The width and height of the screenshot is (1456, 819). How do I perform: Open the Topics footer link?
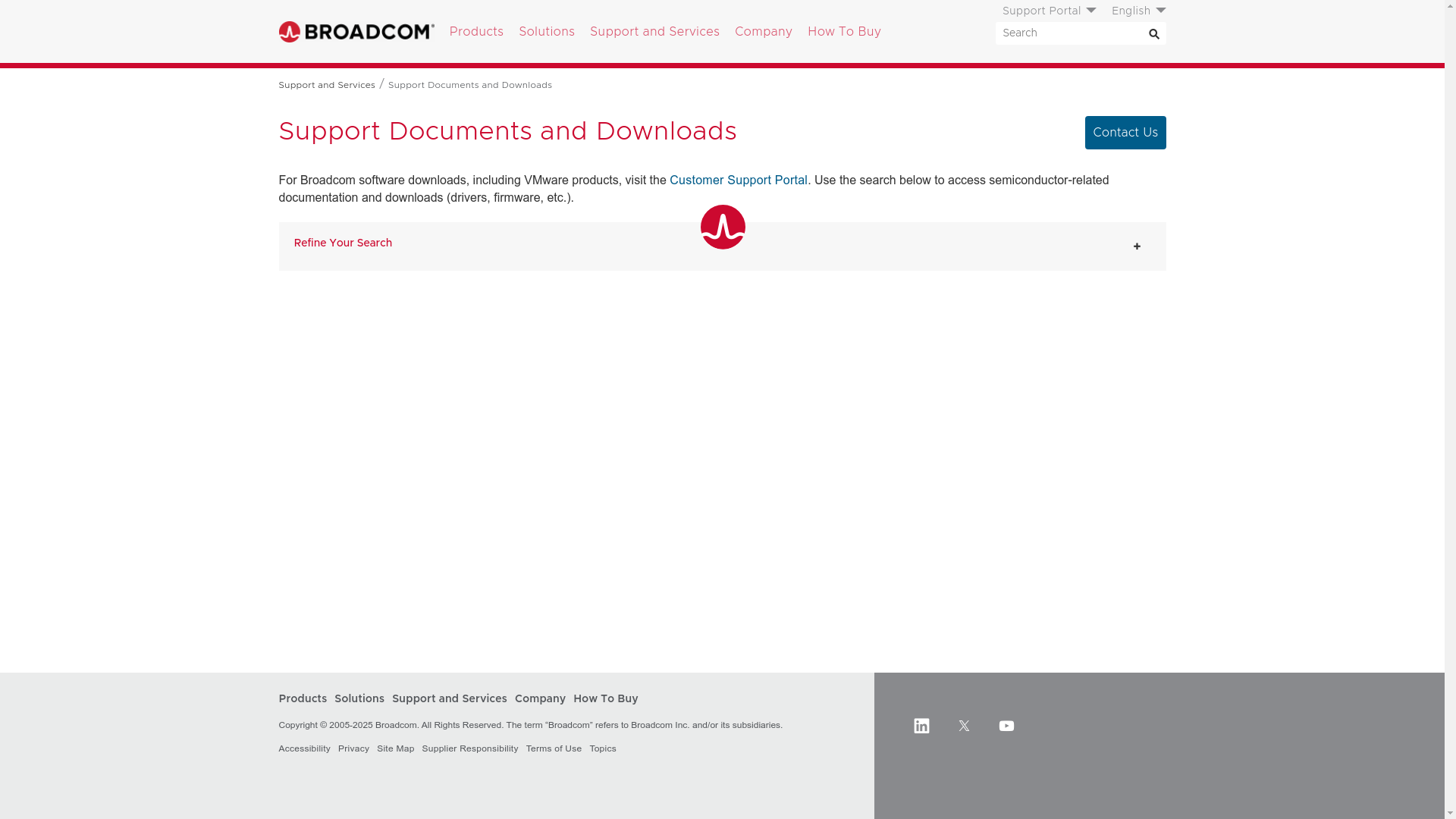[x=603, y=749]
